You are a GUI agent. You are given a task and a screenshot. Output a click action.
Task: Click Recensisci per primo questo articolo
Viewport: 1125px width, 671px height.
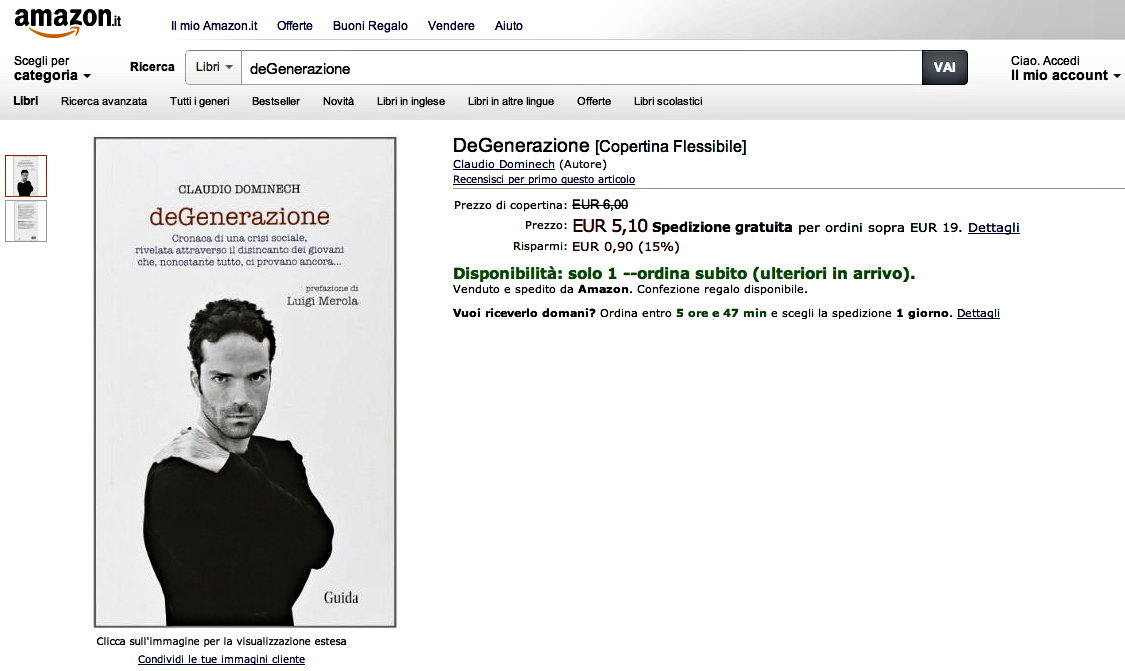pyautogui.click(x=544, y=179)
